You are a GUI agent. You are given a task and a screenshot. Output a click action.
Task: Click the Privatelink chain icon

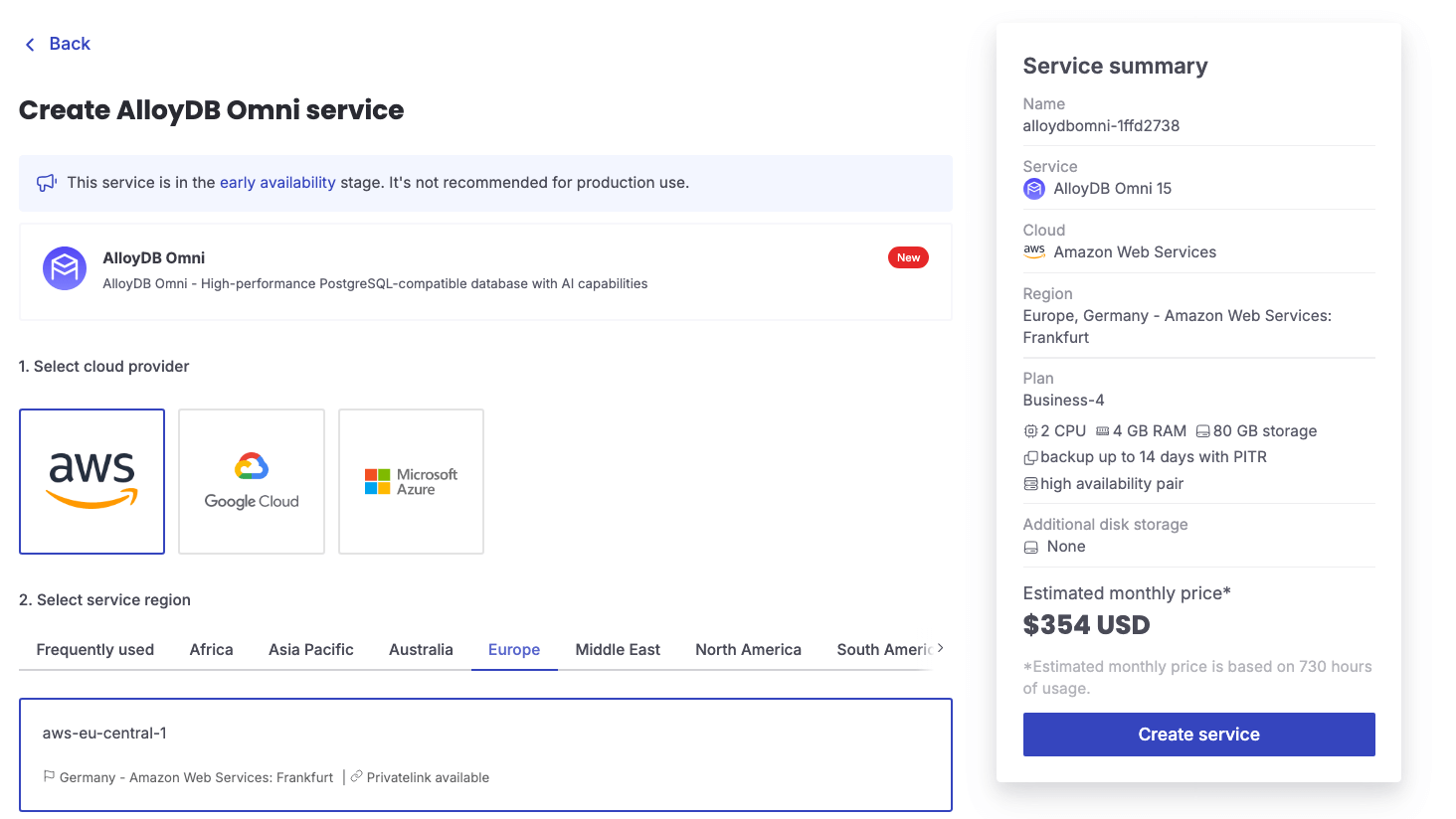[x=356, y=776]
